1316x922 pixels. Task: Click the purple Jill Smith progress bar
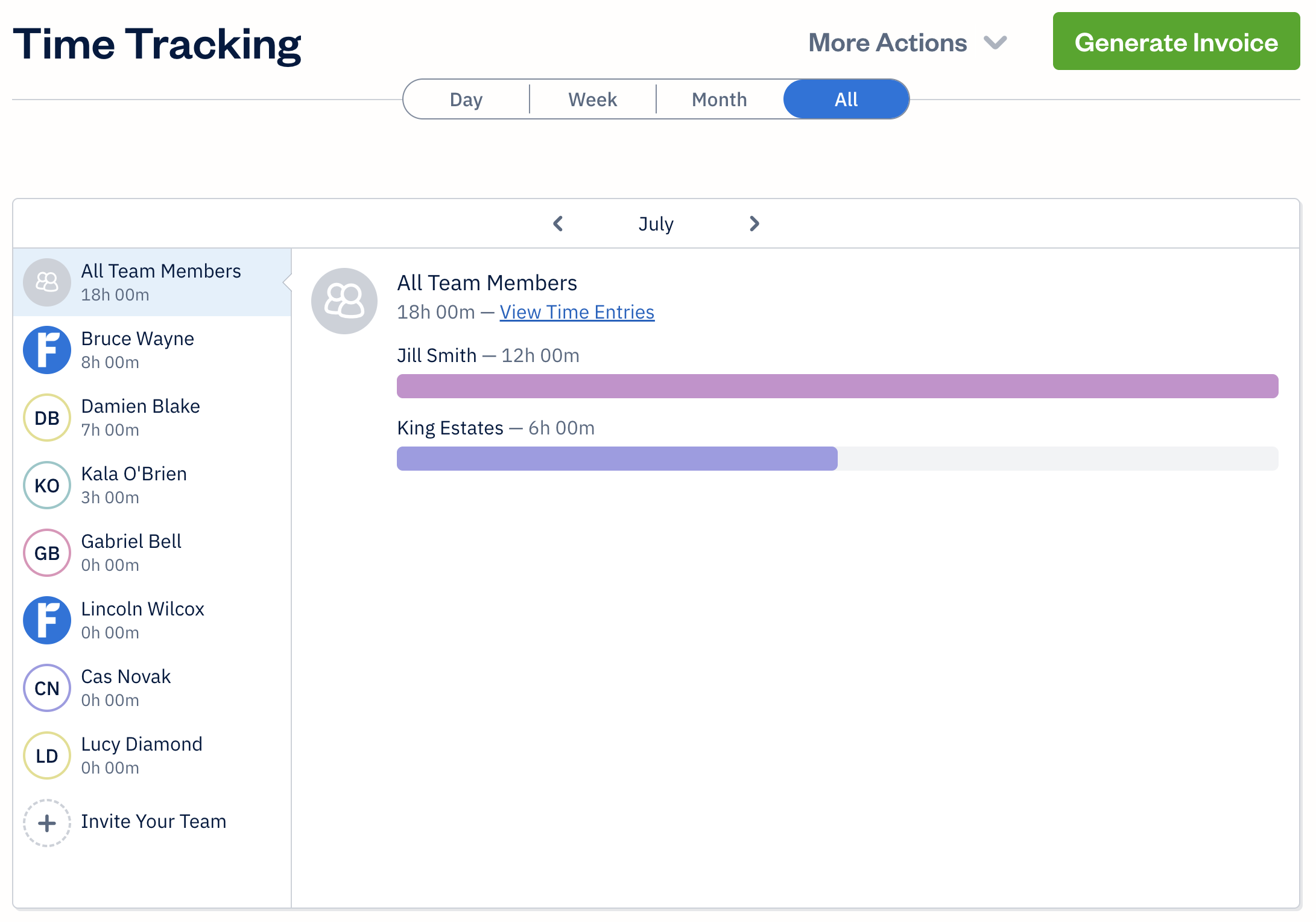837,386
